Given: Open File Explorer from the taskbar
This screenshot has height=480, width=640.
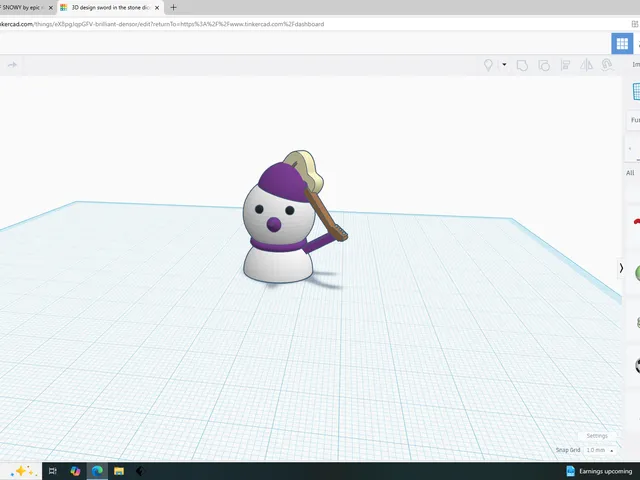Looking at the screenshot, I should (119, 471).
